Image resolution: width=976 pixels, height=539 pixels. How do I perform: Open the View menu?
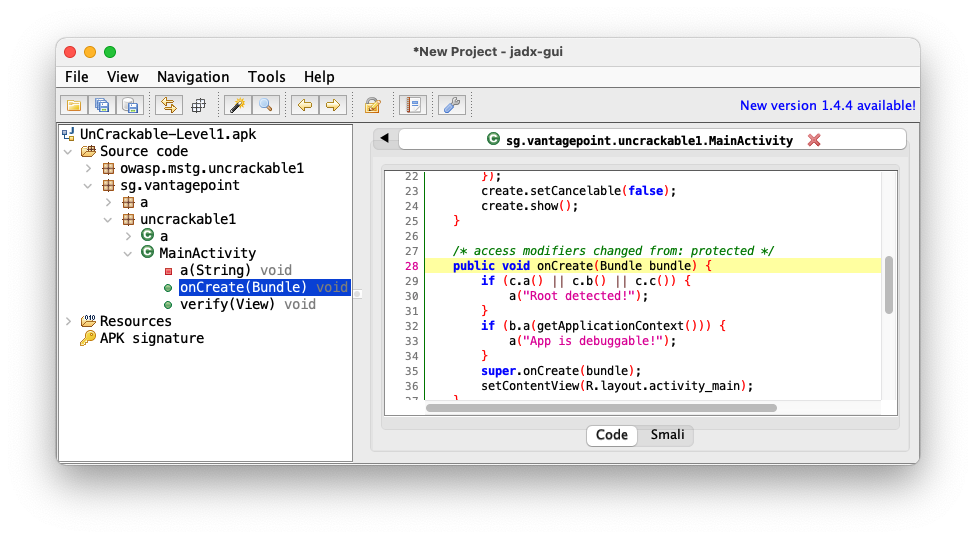pyautogui.click(x=123, y=77)
